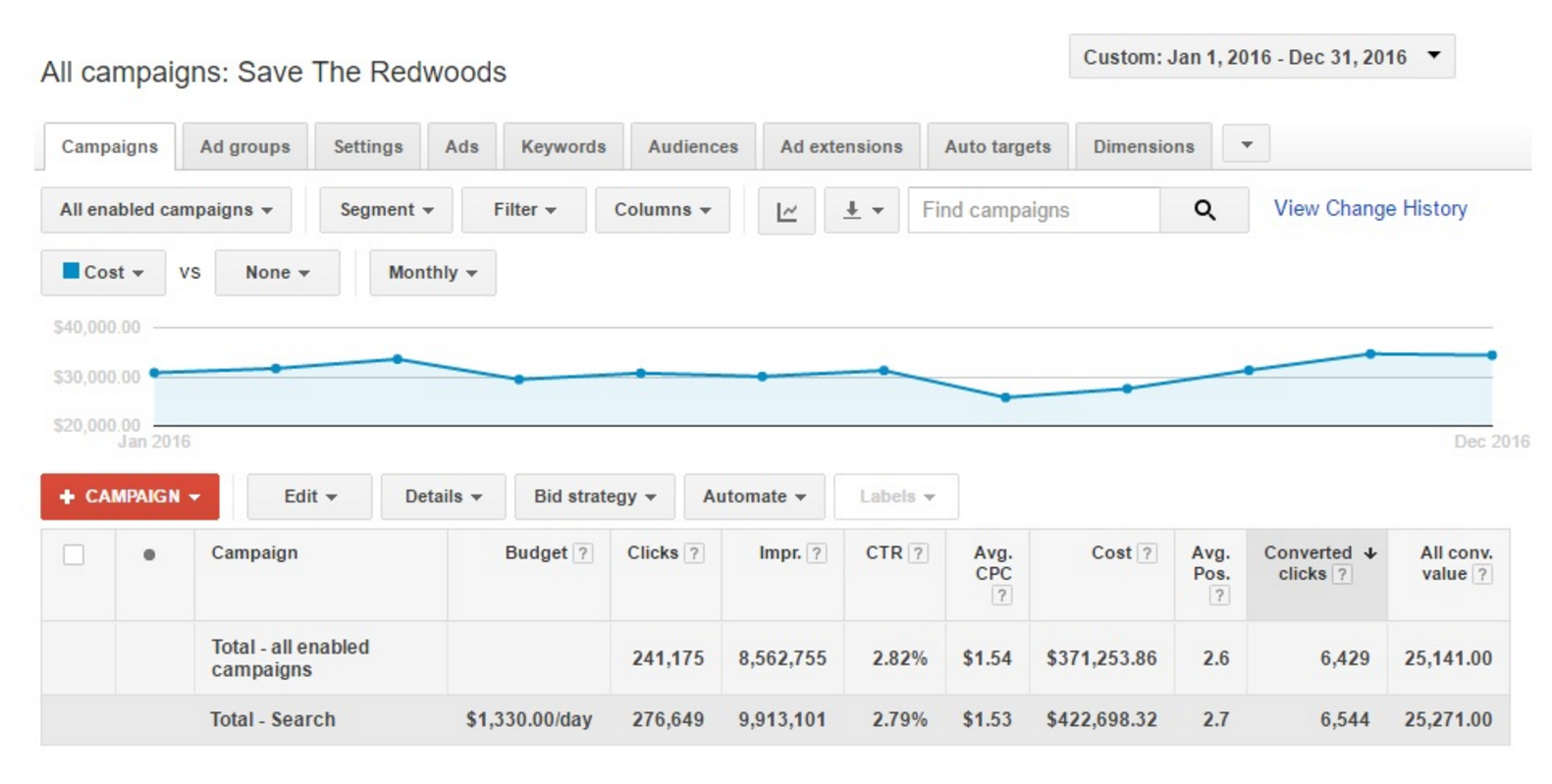This screenshot has height=784, width=1552.
Task: Select the 241,175 clicks value
Action: tap(668, 658)
